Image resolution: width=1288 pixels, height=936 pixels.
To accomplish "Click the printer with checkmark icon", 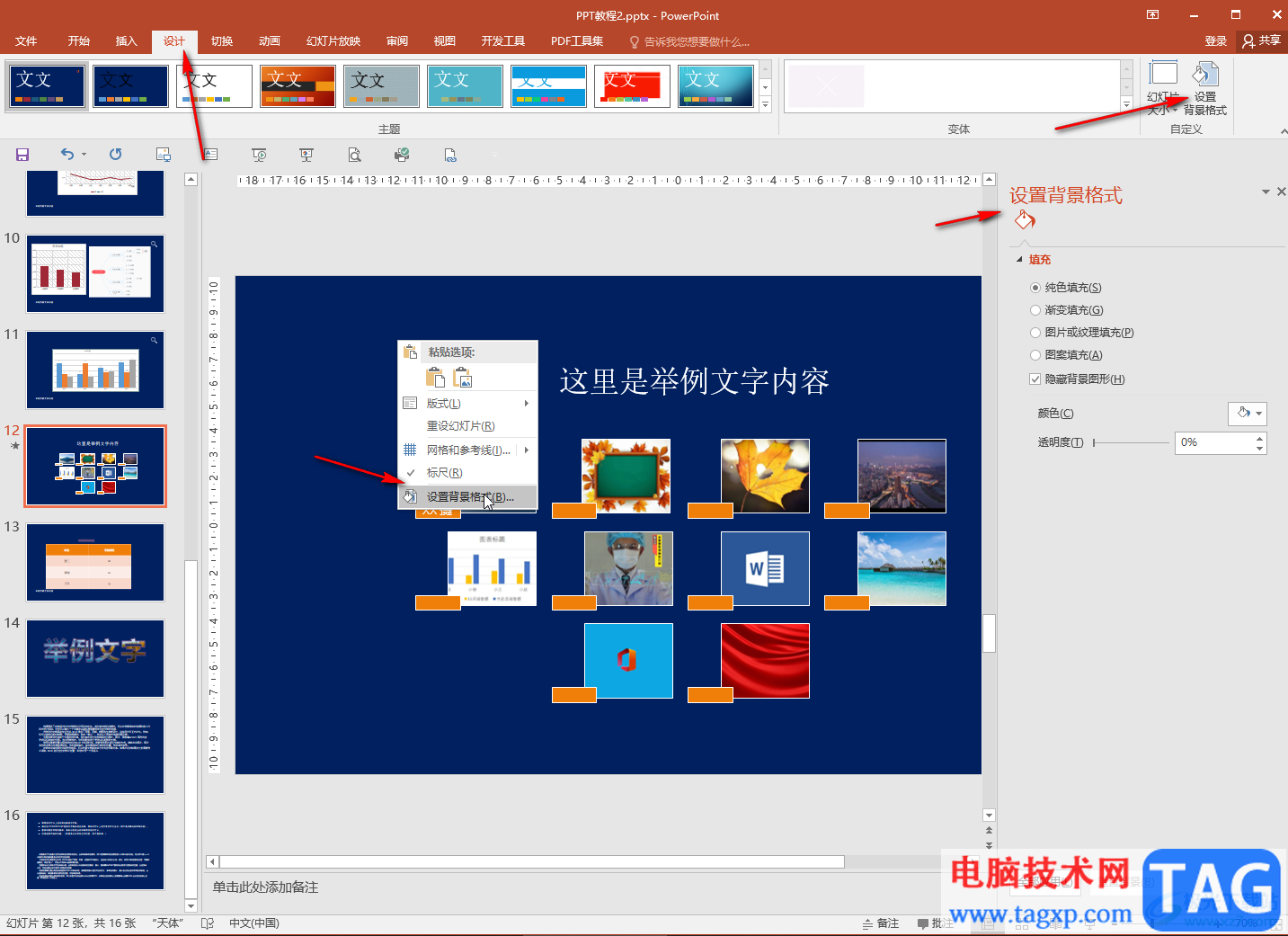I will pos(402,155).
